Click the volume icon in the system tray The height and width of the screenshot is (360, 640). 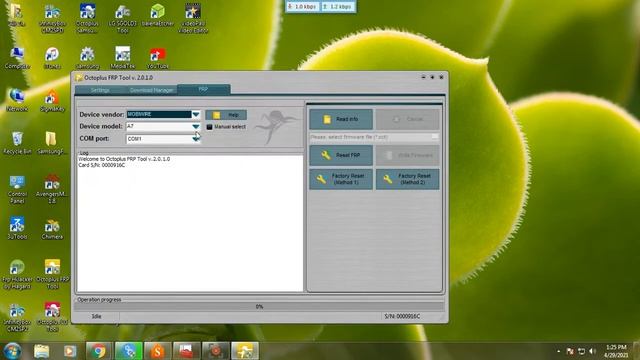(x=593, y=351)
